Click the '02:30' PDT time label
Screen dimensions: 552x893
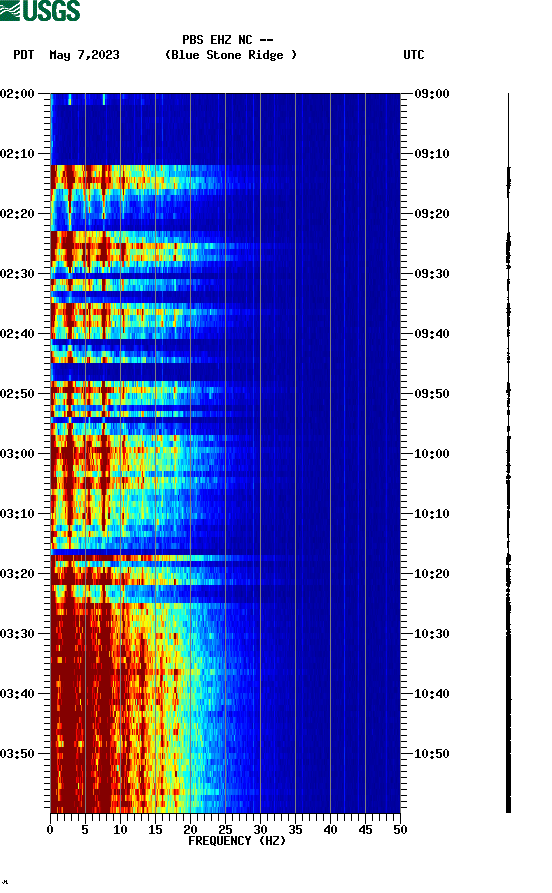tap(17, 274)
